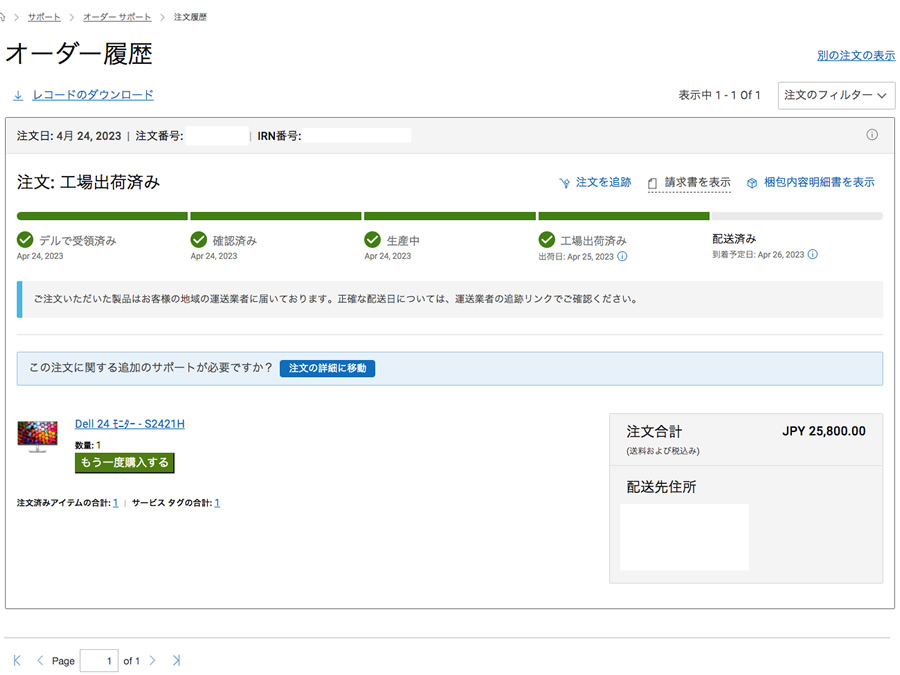Click the もう一度購入する button
This screenshot has height=675, width=900.
coord(125,463)
